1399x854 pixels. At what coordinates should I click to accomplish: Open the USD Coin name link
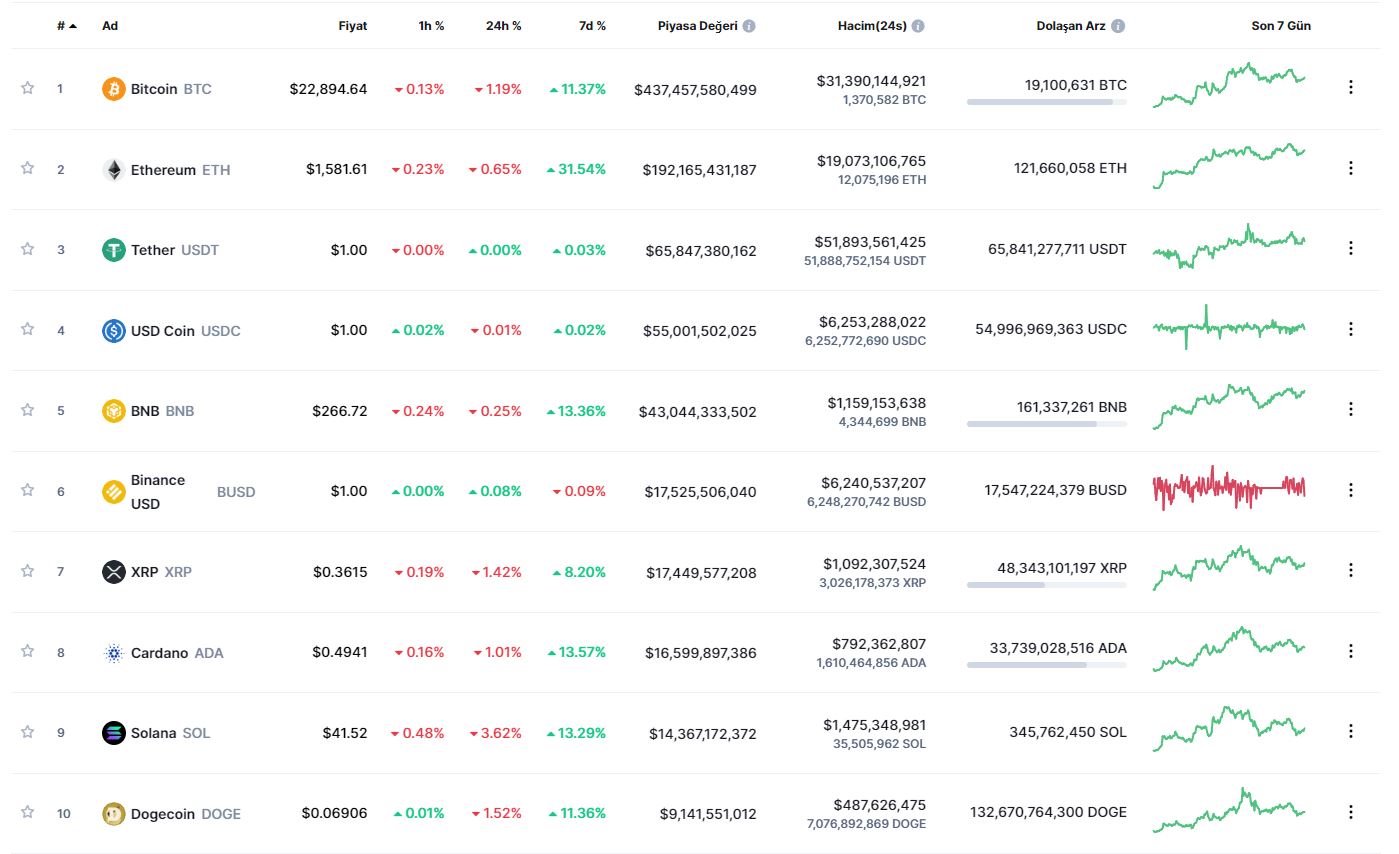tap(163, 331)
